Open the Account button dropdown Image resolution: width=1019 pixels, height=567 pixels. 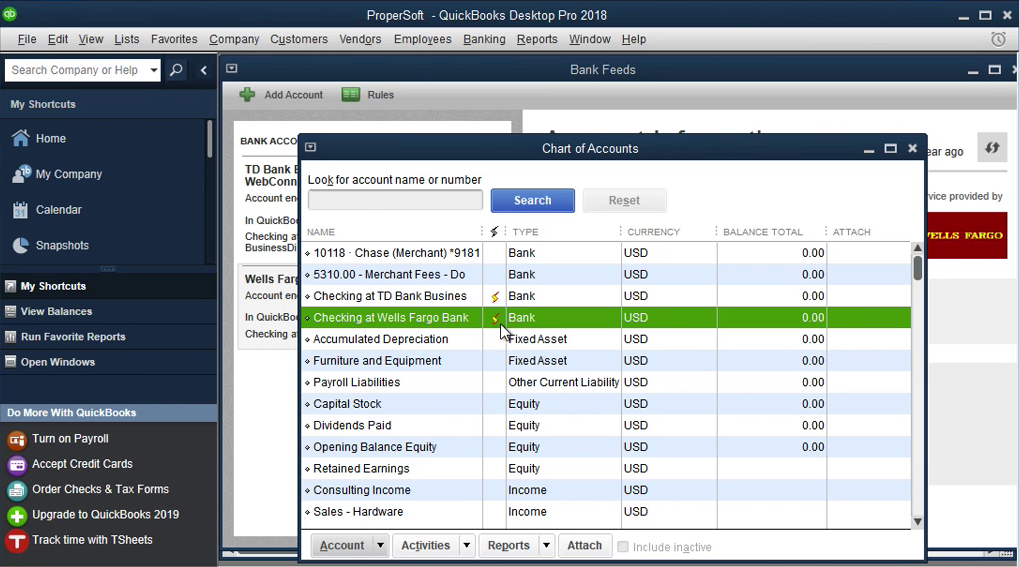pos(380,546)
